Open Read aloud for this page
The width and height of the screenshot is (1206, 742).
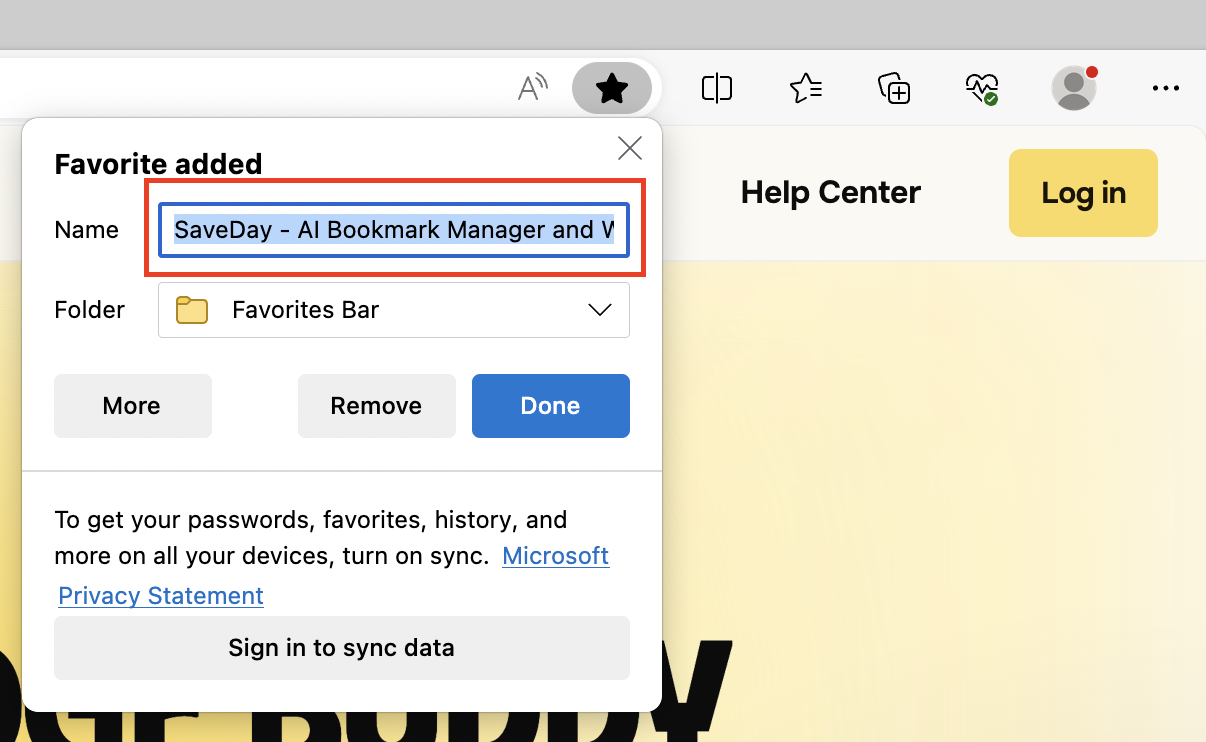coord(532,88)
